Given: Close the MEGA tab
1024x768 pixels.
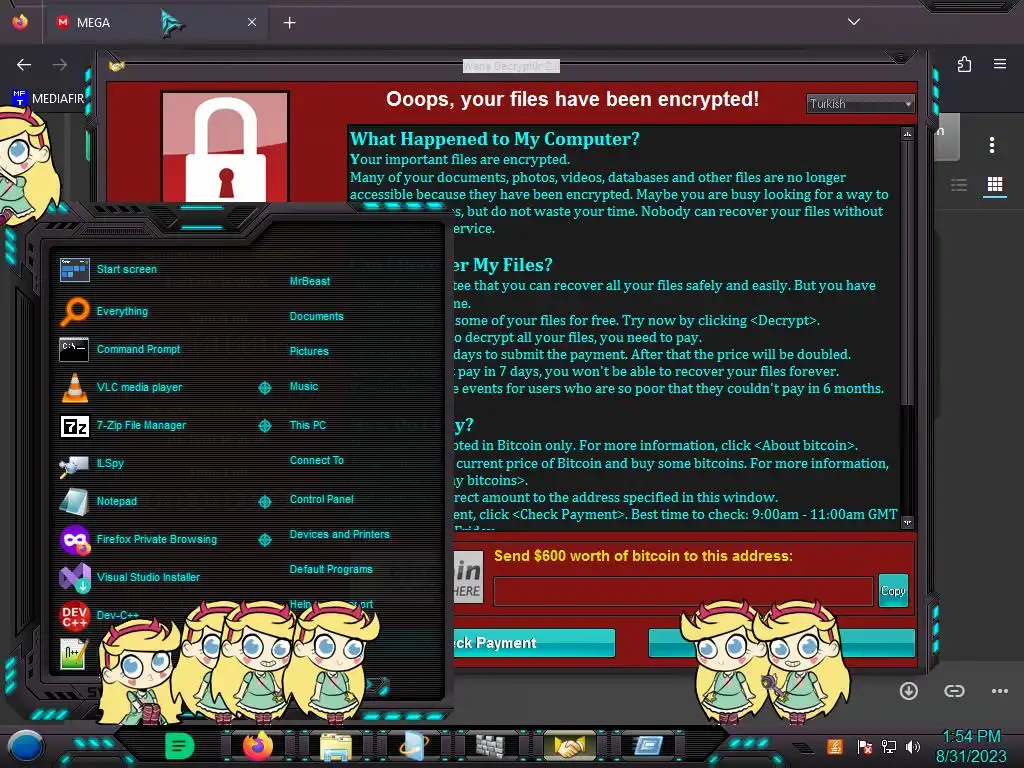Looking at the screenshot, I should [251, 22].
